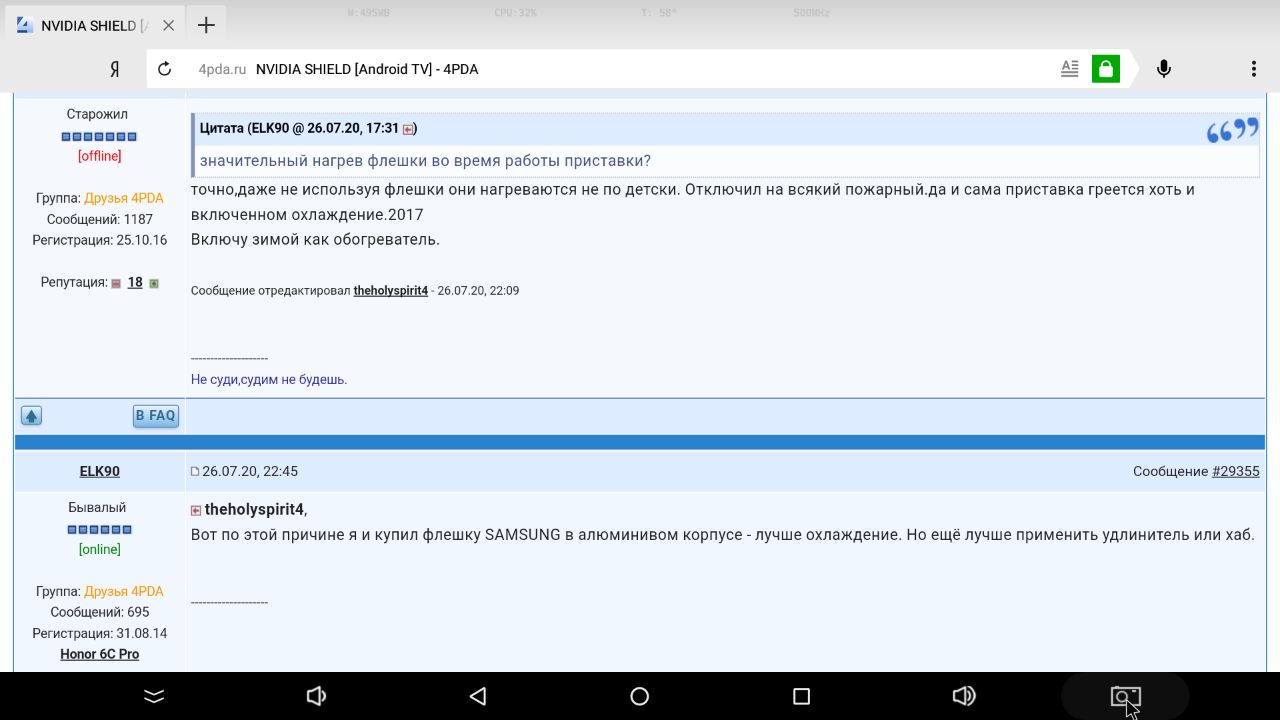Screen dimensions: 1280x720
Task: Open the browser three-dot menu
Action: tap(1253, 69)
